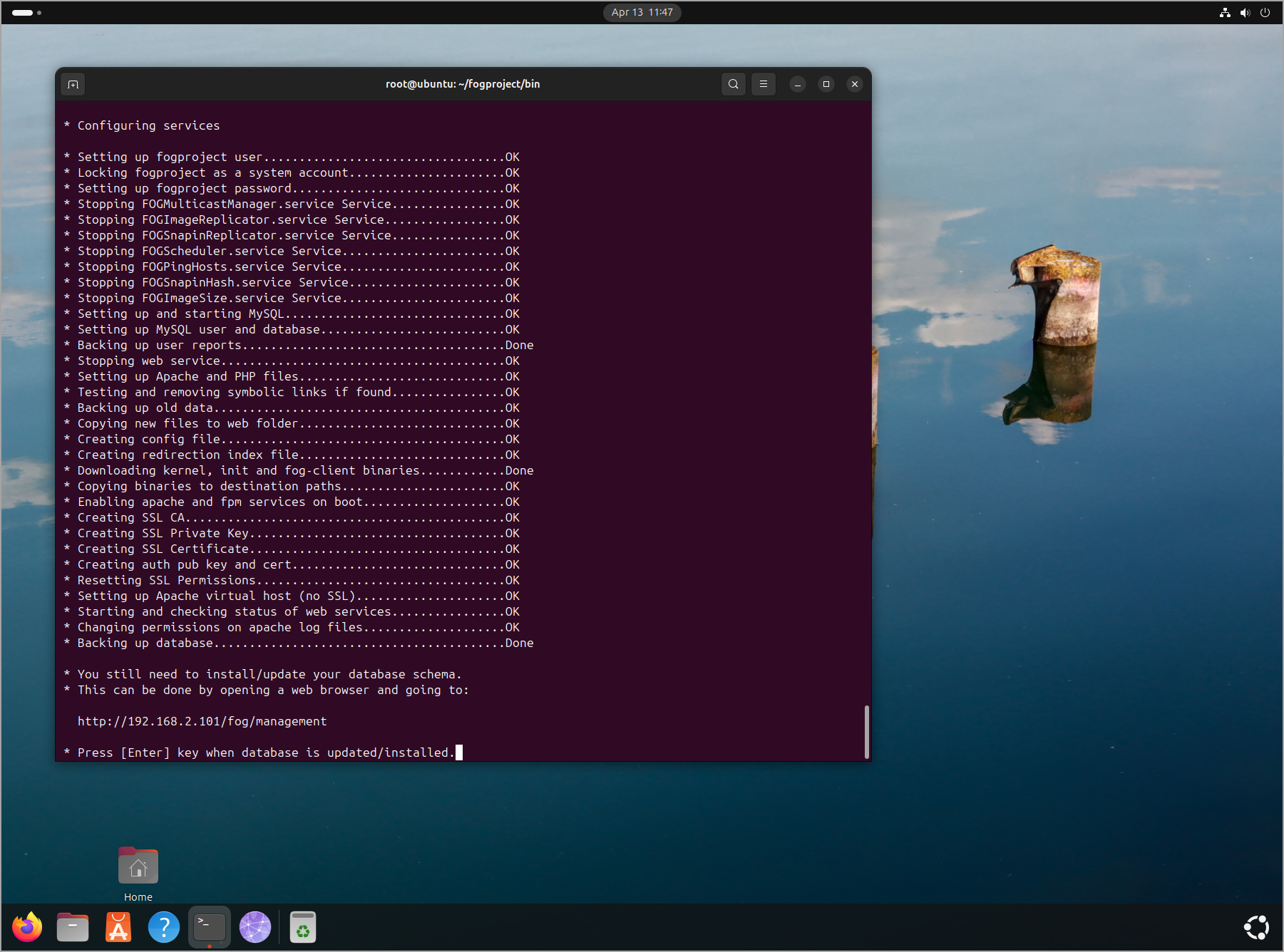Image resolution: width=1284 pixels, height=952 pixels.
Task: Click 'Starting and checking status of web services'
Action: tap(292, 611)
